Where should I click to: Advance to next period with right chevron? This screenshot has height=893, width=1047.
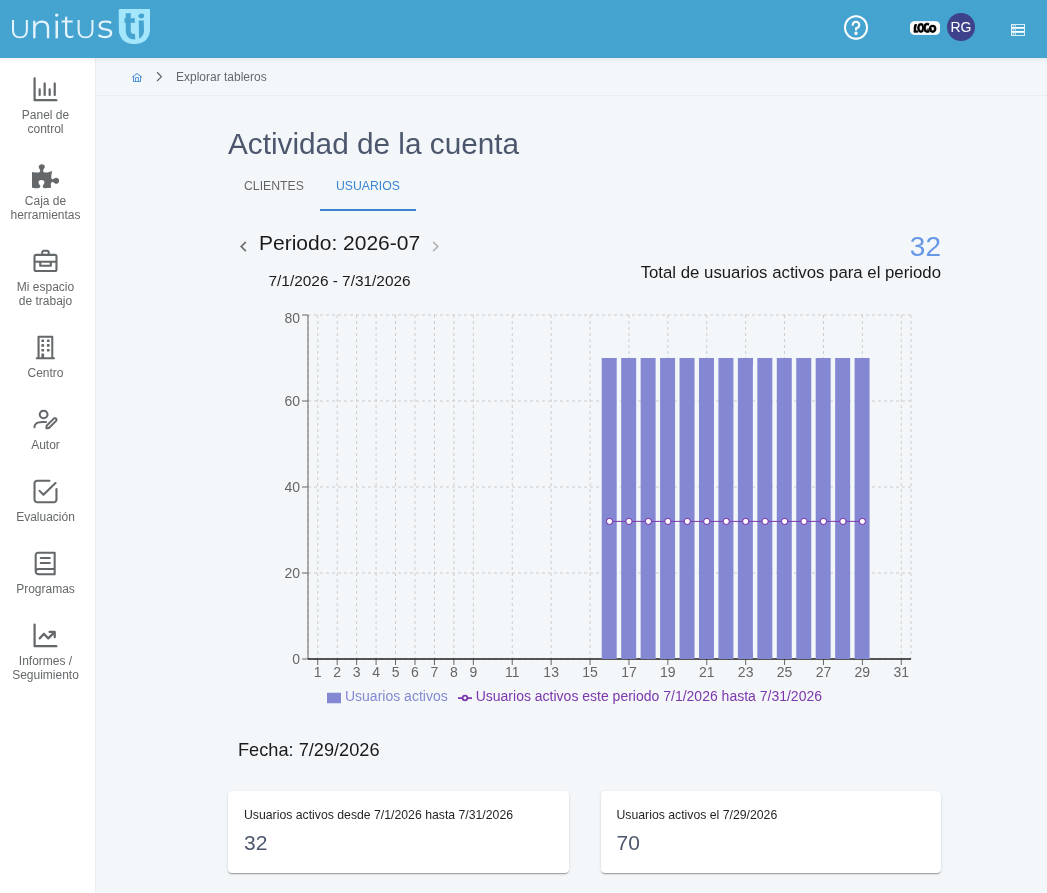[435, 246]
